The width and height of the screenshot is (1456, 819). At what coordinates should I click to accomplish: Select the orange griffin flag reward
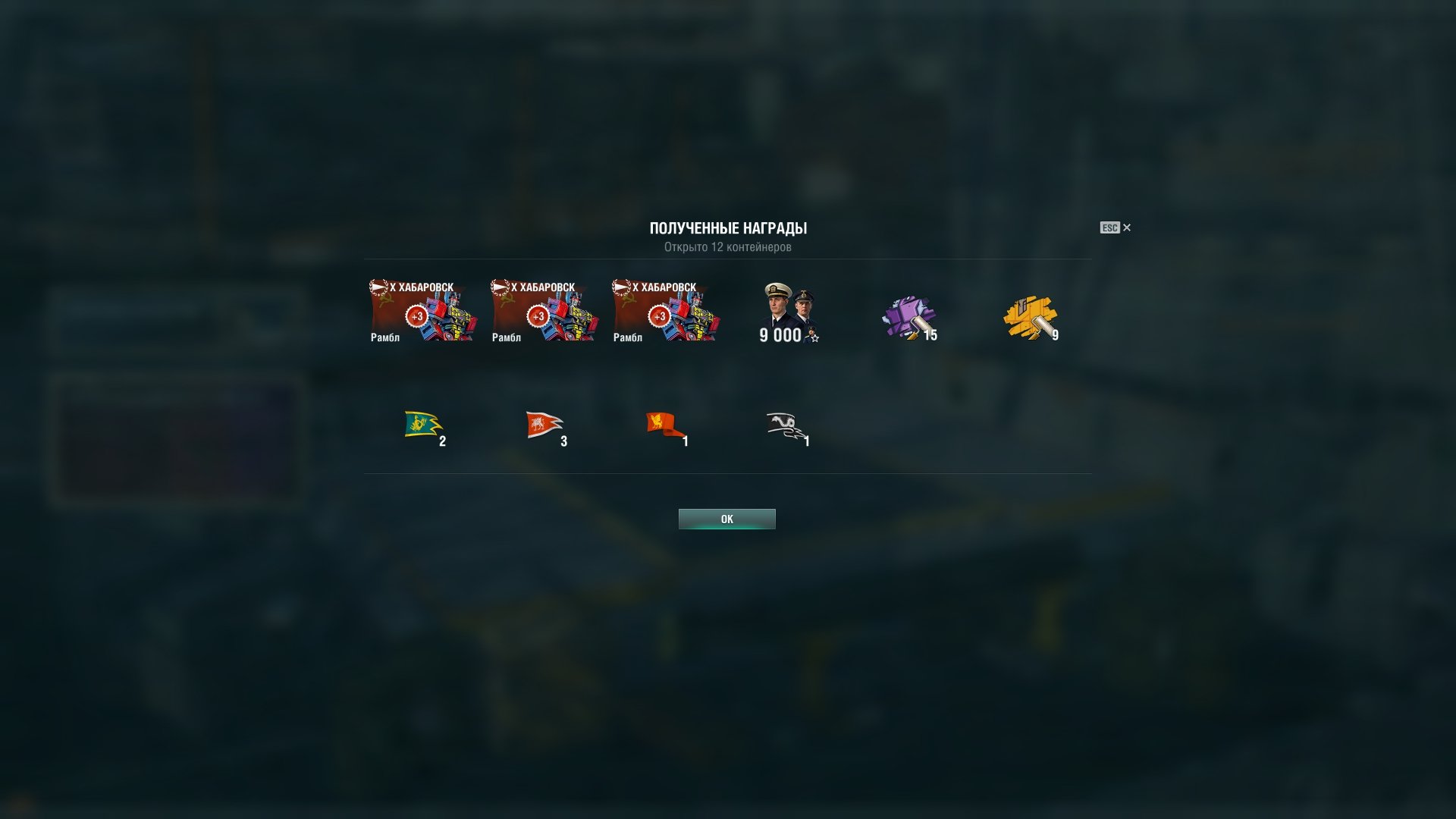(x=667, y=426)
